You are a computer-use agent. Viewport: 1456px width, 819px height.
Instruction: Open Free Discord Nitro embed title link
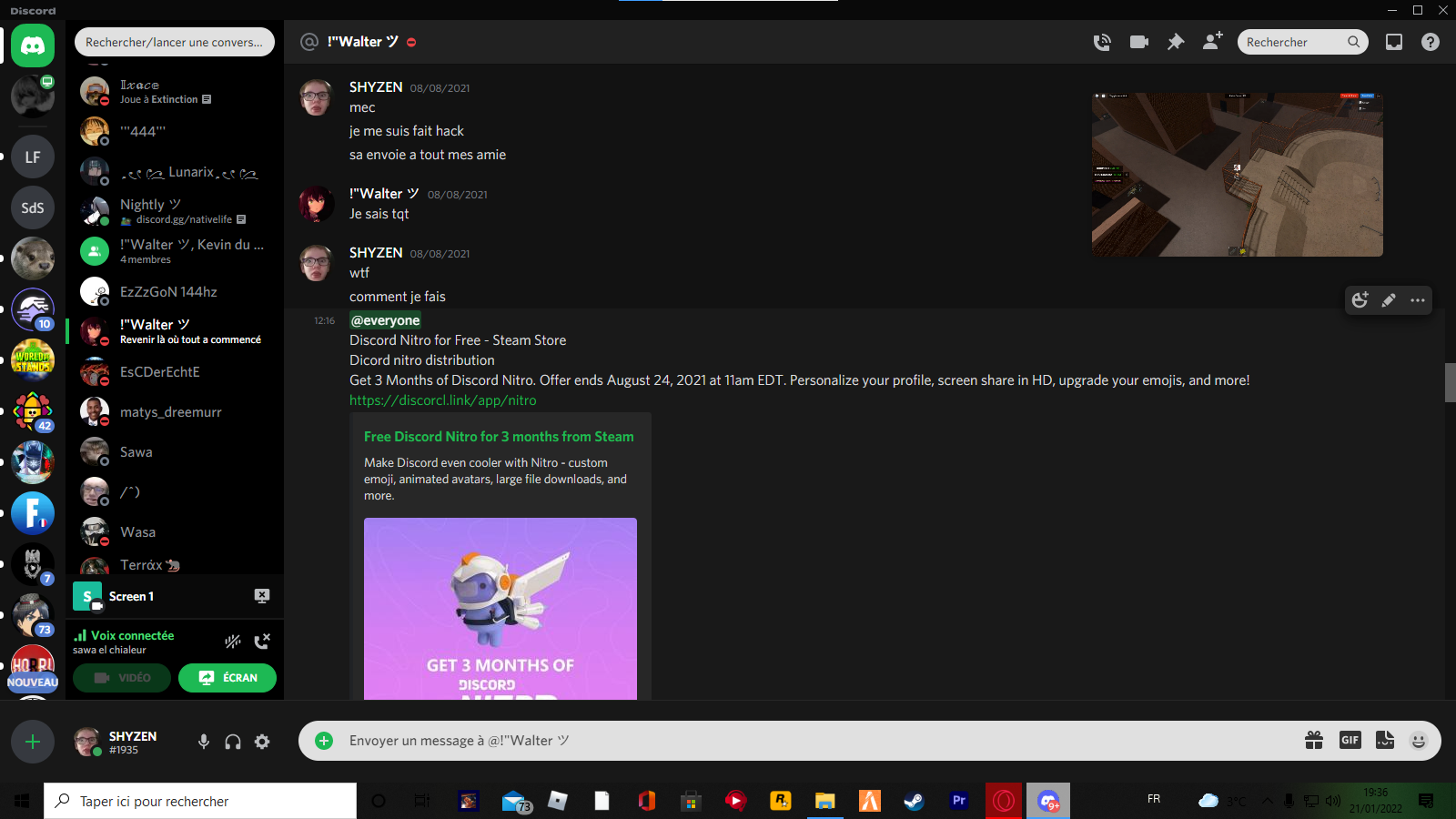click(499, 437)
